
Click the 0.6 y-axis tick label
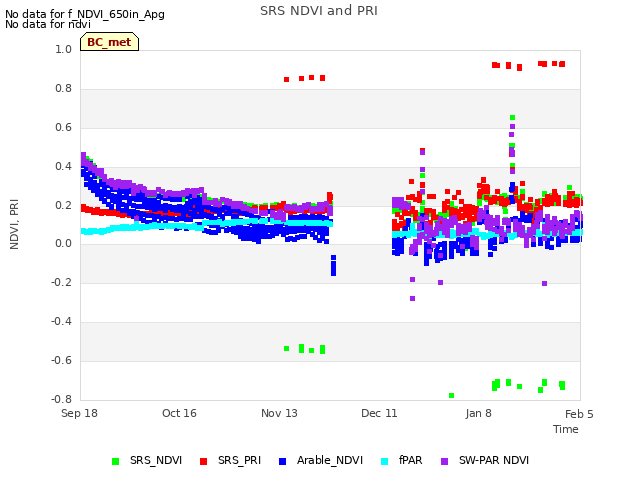[x=63, y=127]
